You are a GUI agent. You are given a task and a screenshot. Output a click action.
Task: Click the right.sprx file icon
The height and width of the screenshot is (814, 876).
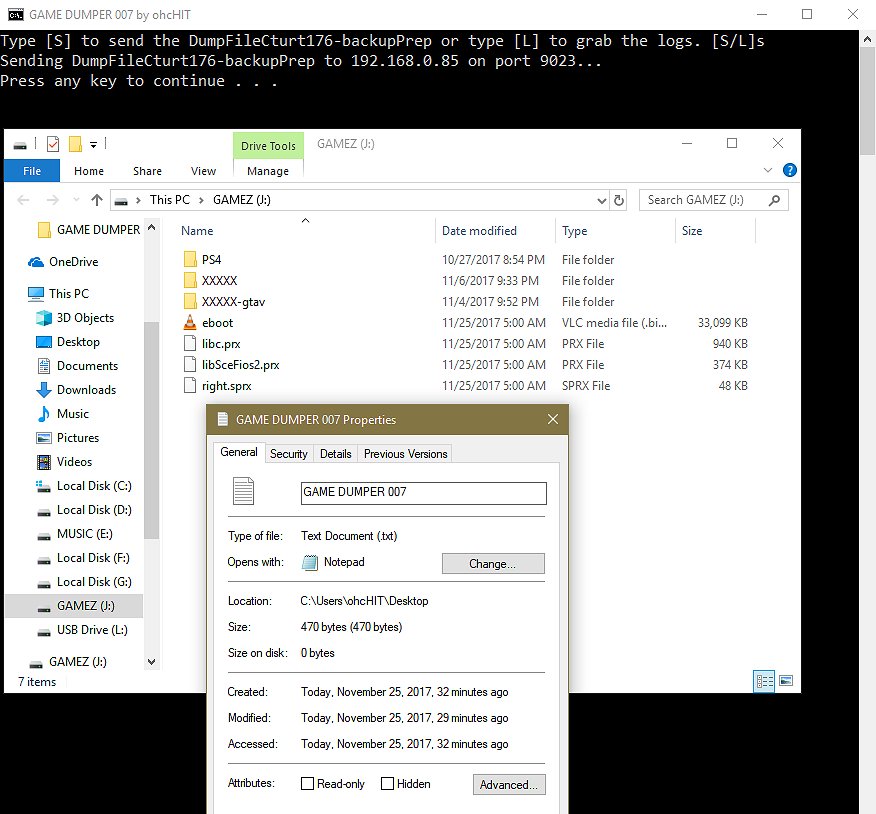(x=190, y=385)
